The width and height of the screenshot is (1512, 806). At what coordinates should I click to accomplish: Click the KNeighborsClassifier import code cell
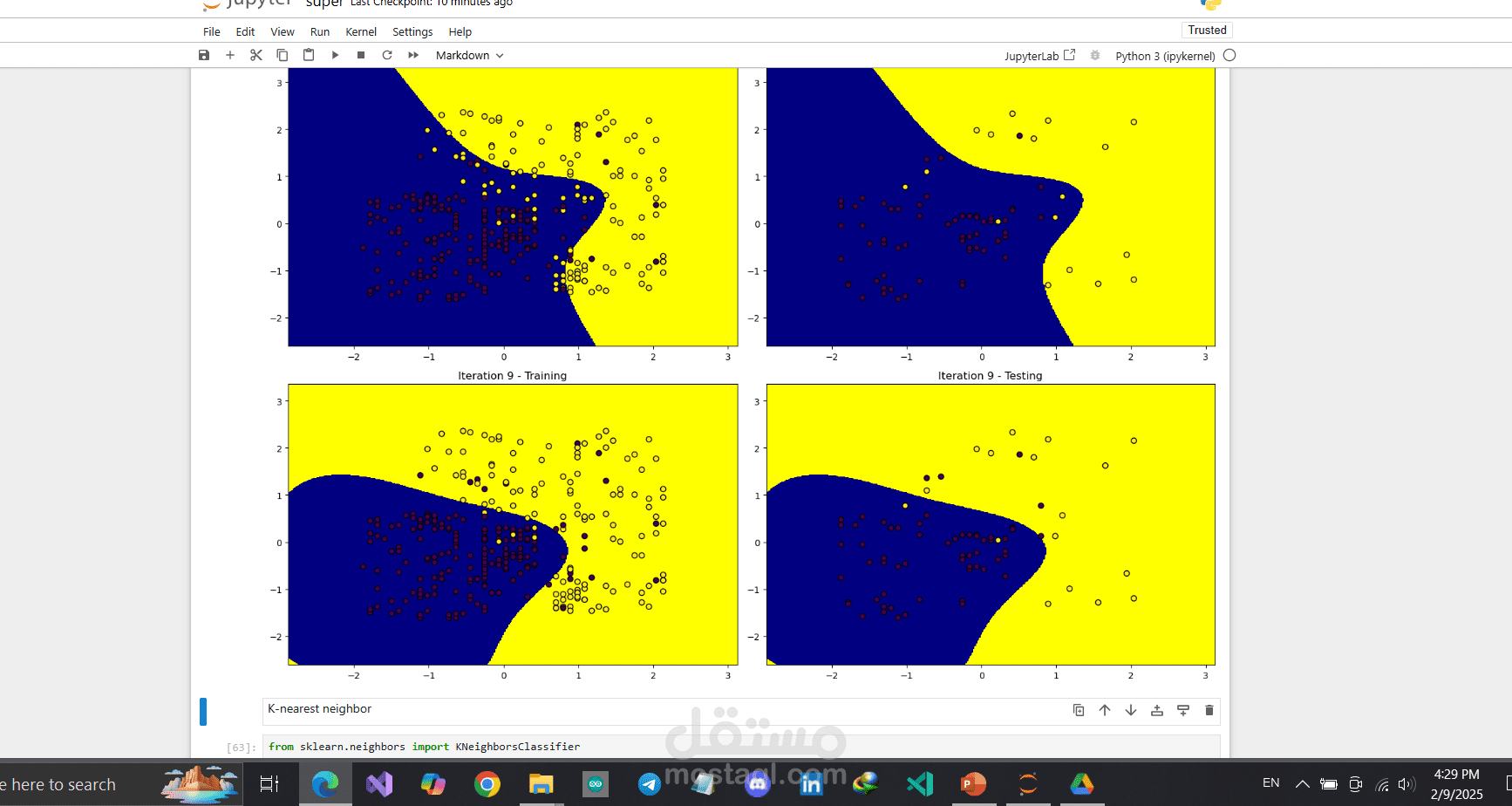tap(741, 747)
